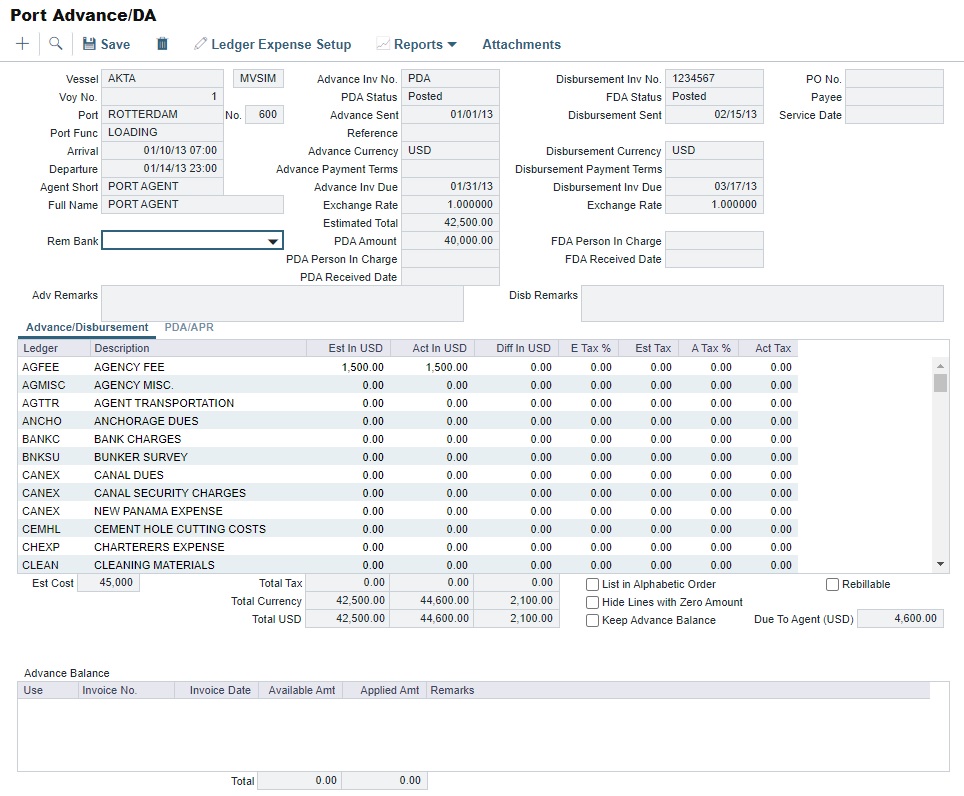Viewport: 964px width, 796px height.
Task: Check Hide Lines with Zero Amount
Action: [592, 602]
